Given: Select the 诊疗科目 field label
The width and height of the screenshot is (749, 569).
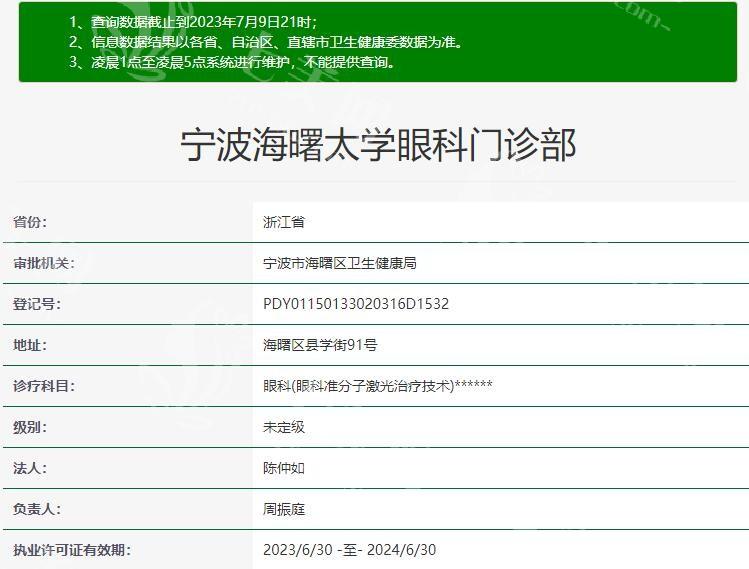Looking at the screenshot, I should pos(43,386).
